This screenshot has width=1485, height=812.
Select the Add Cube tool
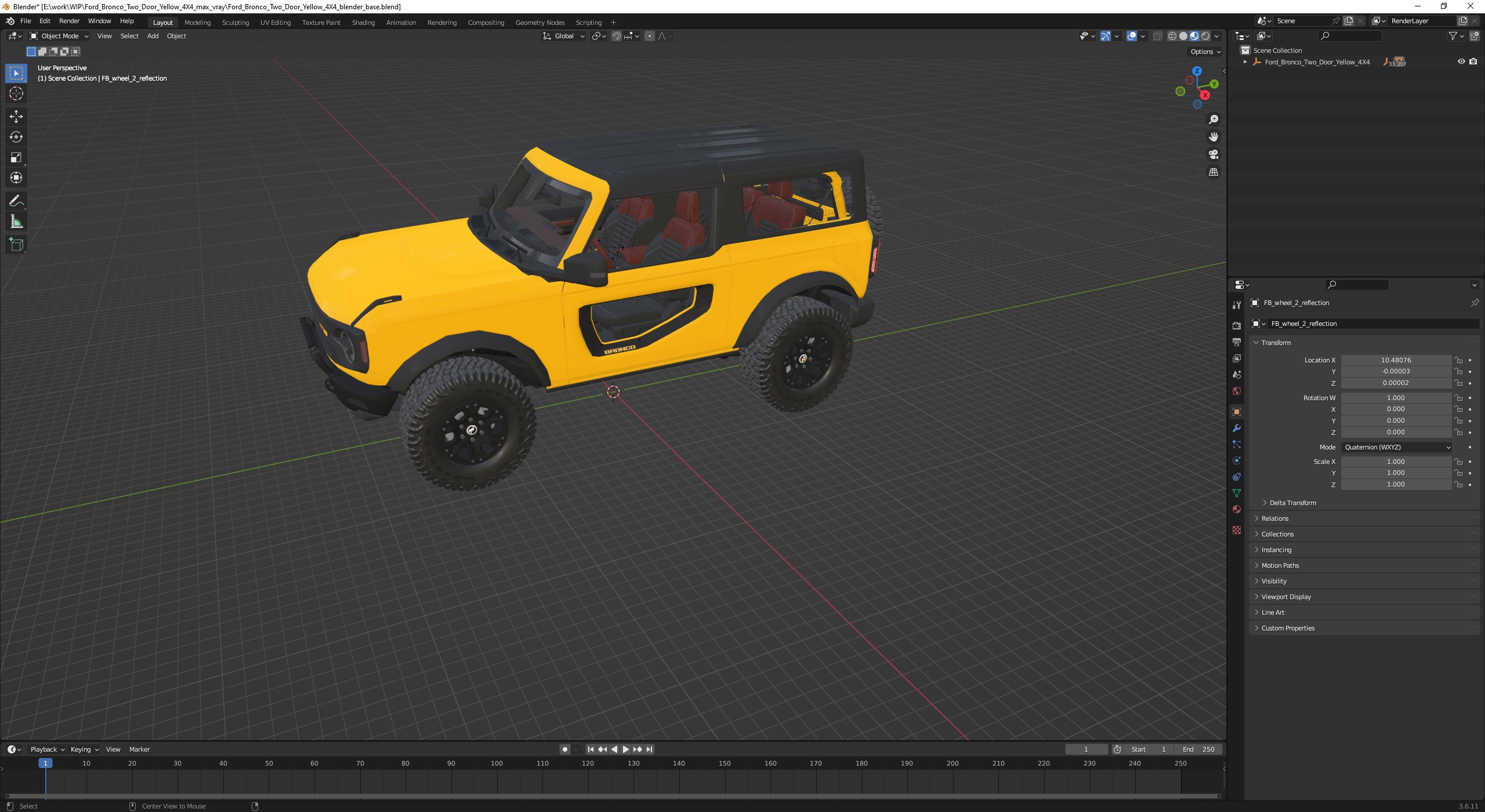coord(16,245)
